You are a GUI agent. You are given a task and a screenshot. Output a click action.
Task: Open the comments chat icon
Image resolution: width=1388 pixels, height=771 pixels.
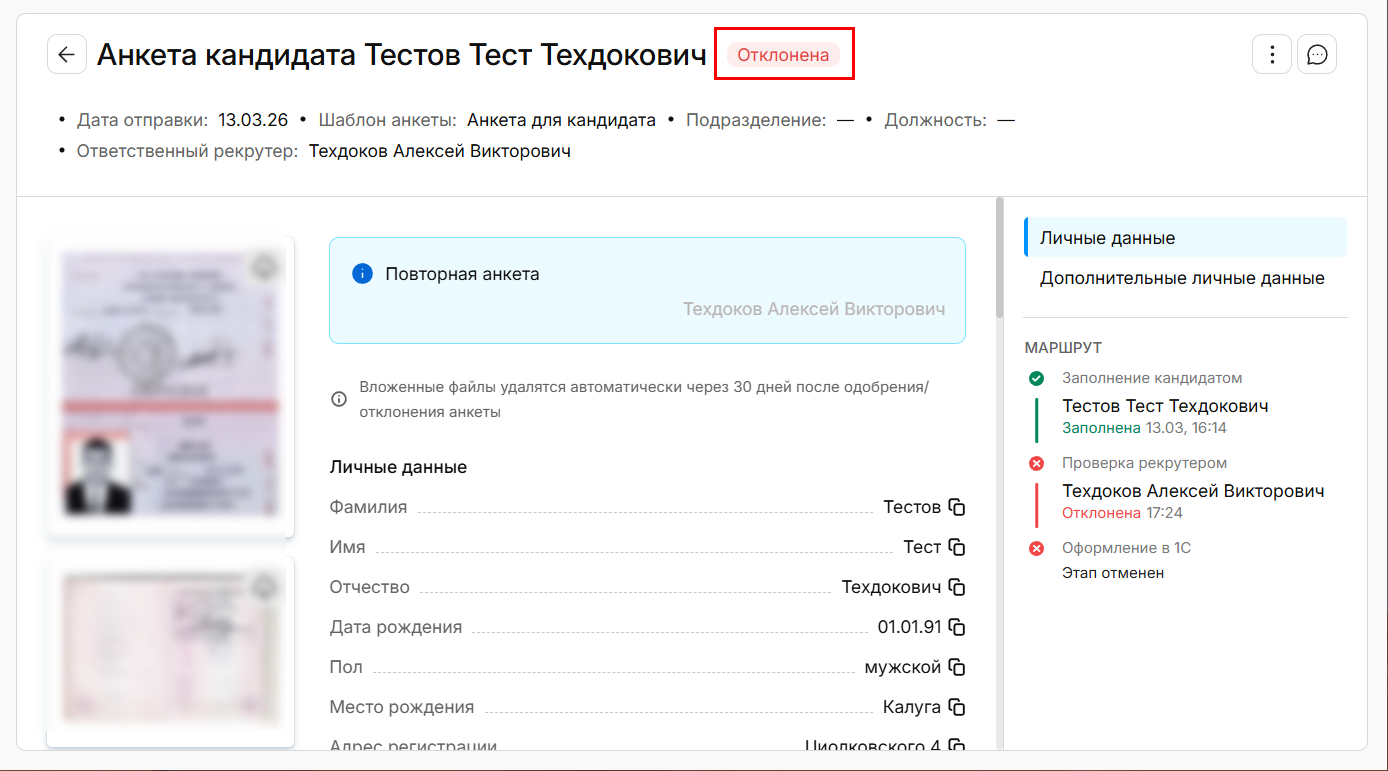tap(1317, 54)
